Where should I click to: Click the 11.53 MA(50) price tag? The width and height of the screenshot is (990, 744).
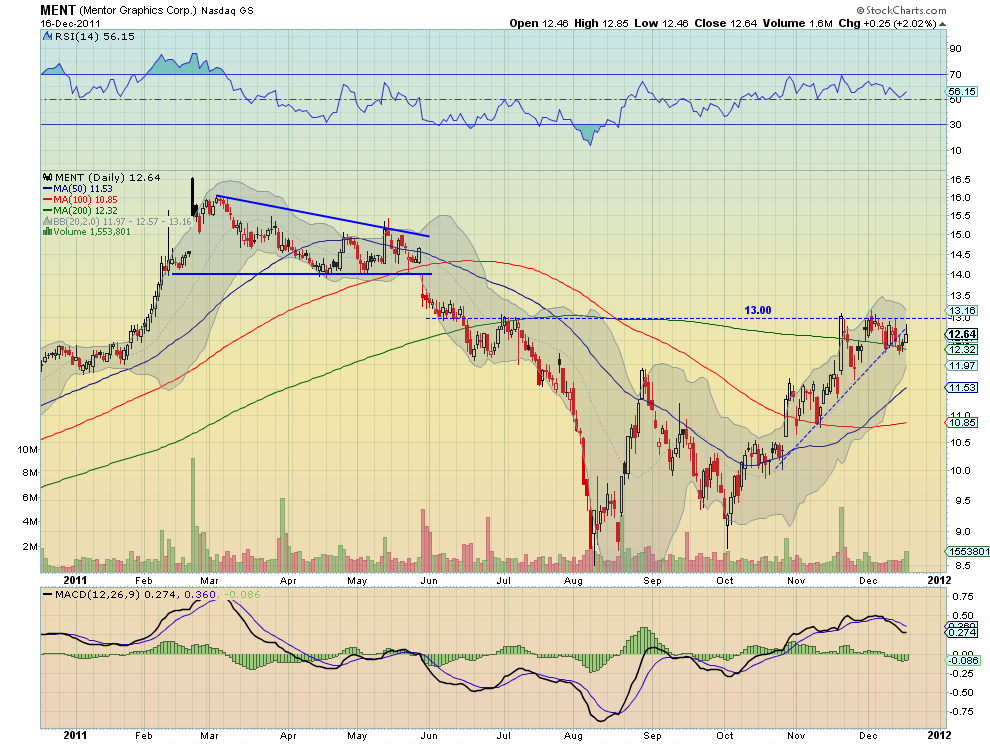(x=962, y=388)
